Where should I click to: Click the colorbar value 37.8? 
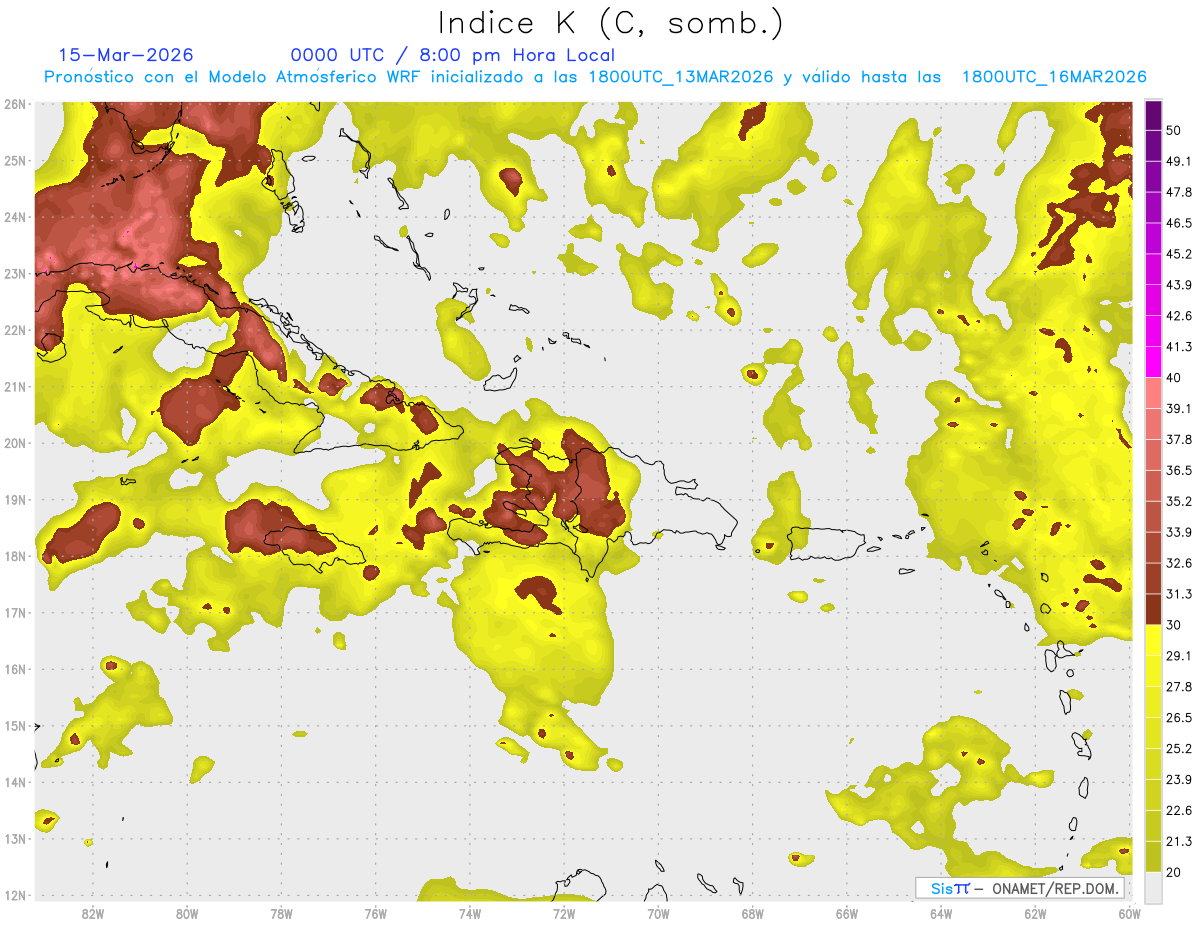tap(1179, 439)
